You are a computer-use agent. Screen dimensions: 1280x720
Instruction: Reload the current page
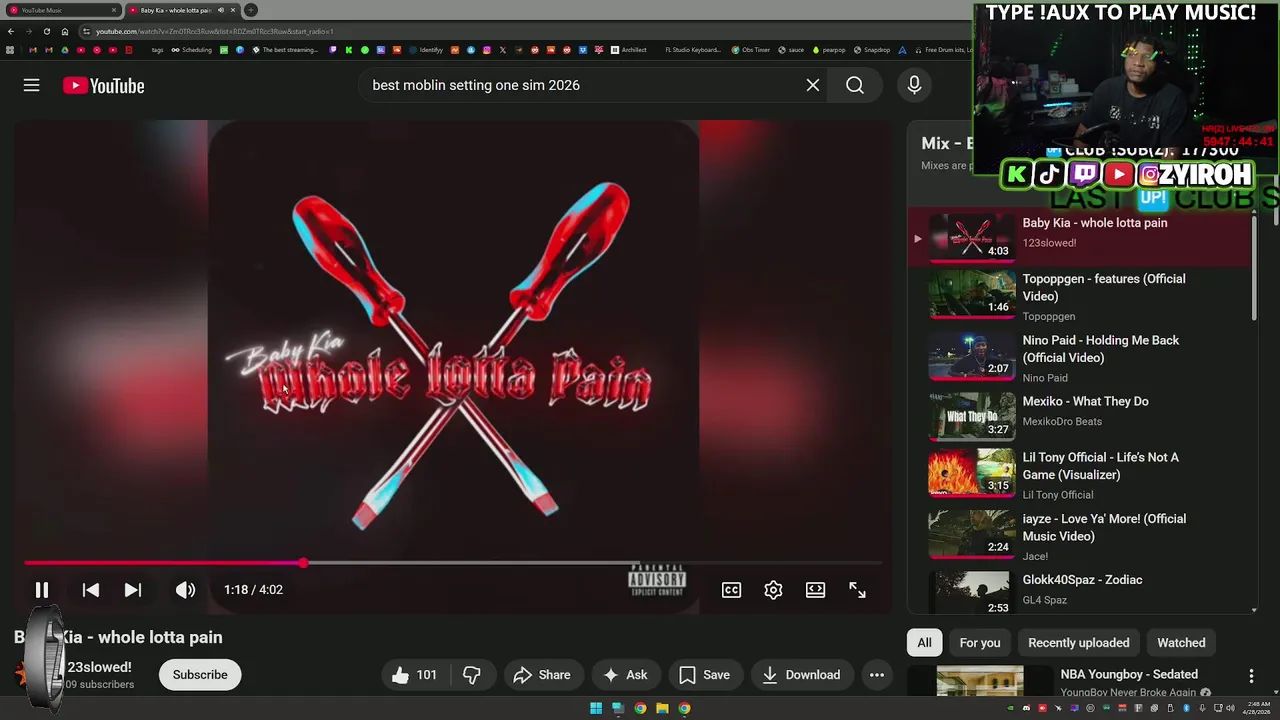pos(46,31)
